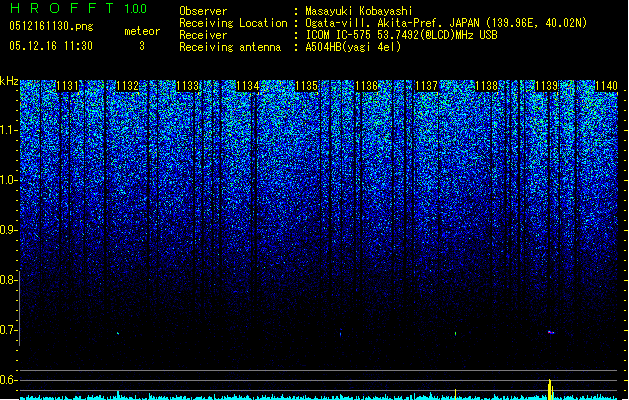Click the 'meteor' count label
The image size is (629, 400).
click(x=142, y=31)
